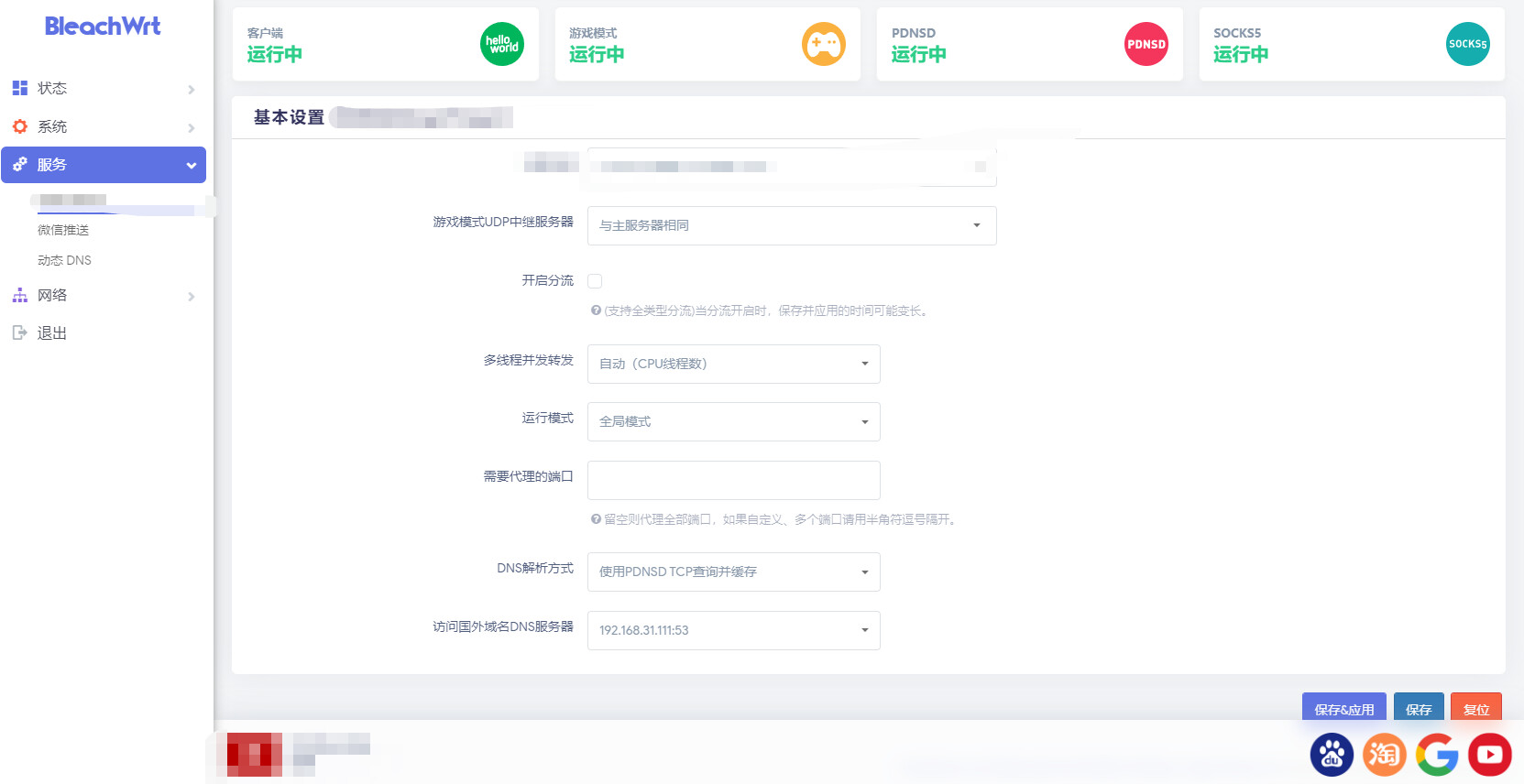Click the hello world client status icon

click(502, 44)
